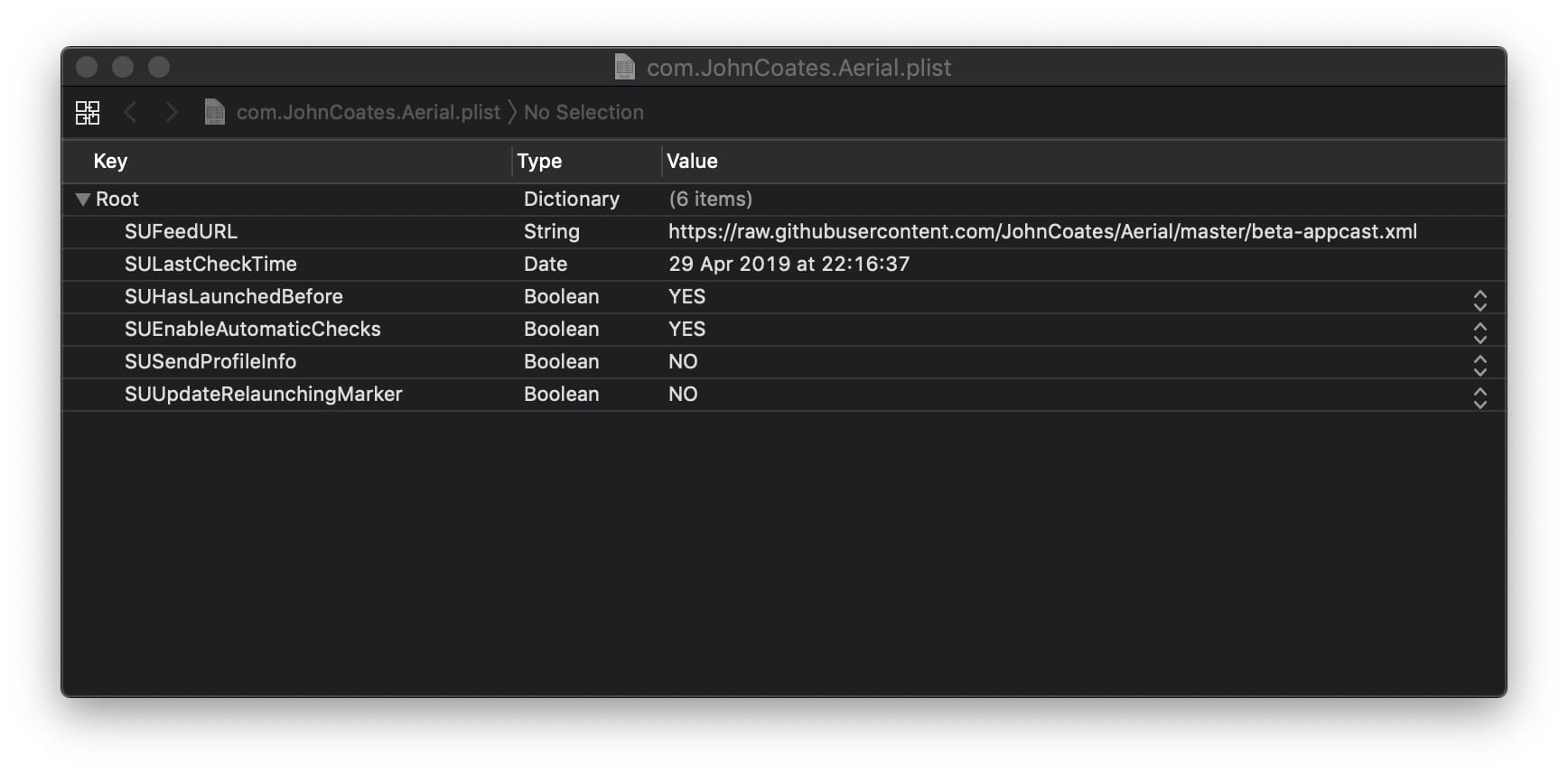Click Boolean type of SUEnableAutomaticChecks

coord(562,329)
